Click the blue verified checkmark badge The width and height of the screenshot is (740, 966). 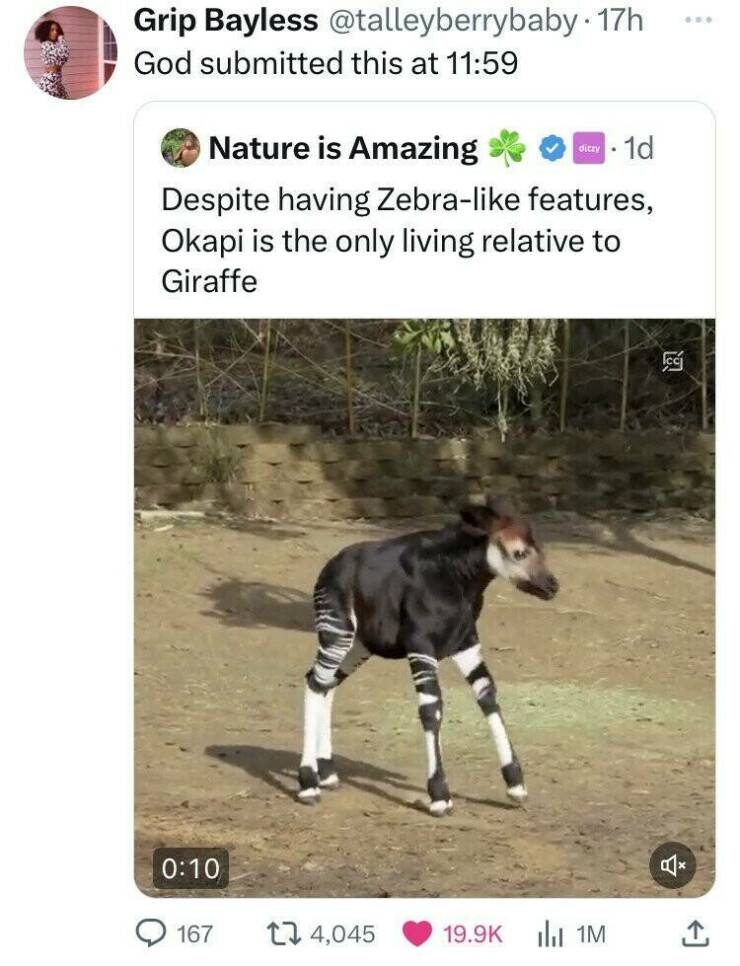[551, 149]
